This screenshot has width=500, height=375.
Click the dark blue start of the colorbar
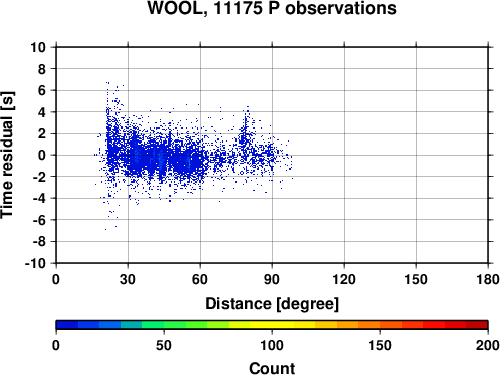67,325
